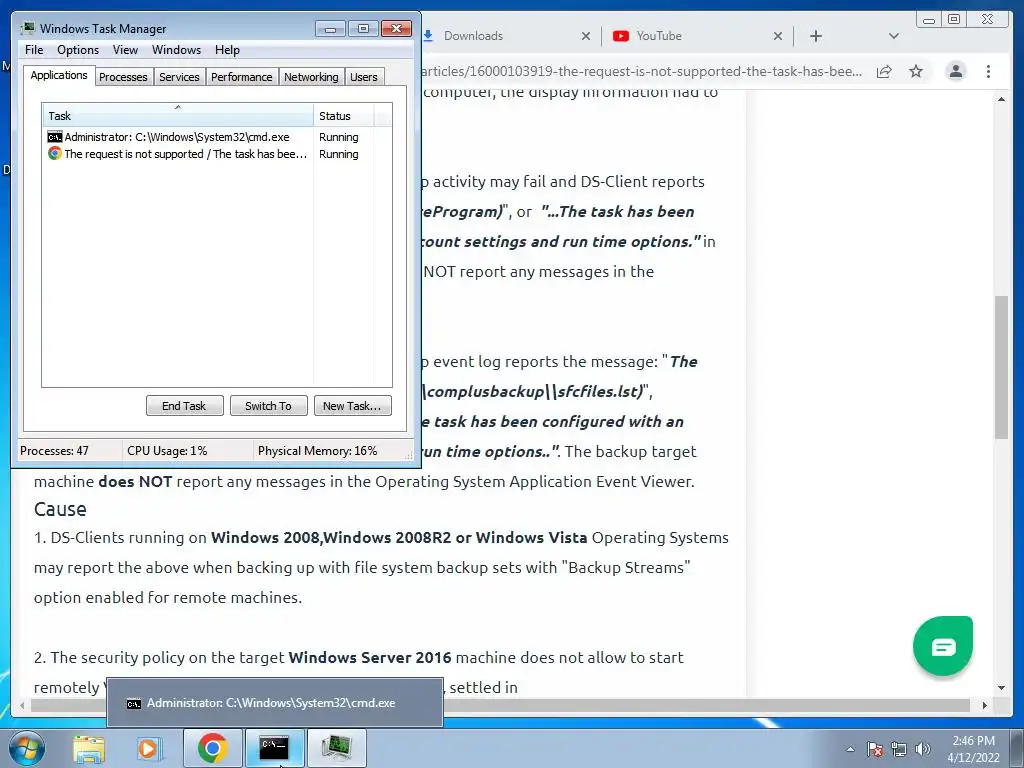Screen dimensions: 1024x768
Task: Click the page vertical scrollbar thumb
Action: coord(1002,367)
